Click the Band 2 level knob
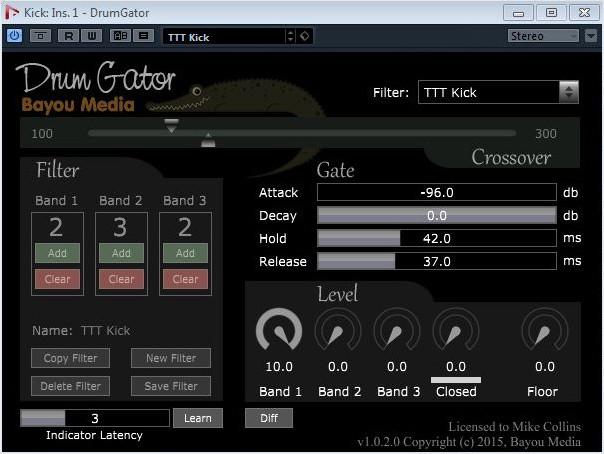 click(x=338, y=331)
